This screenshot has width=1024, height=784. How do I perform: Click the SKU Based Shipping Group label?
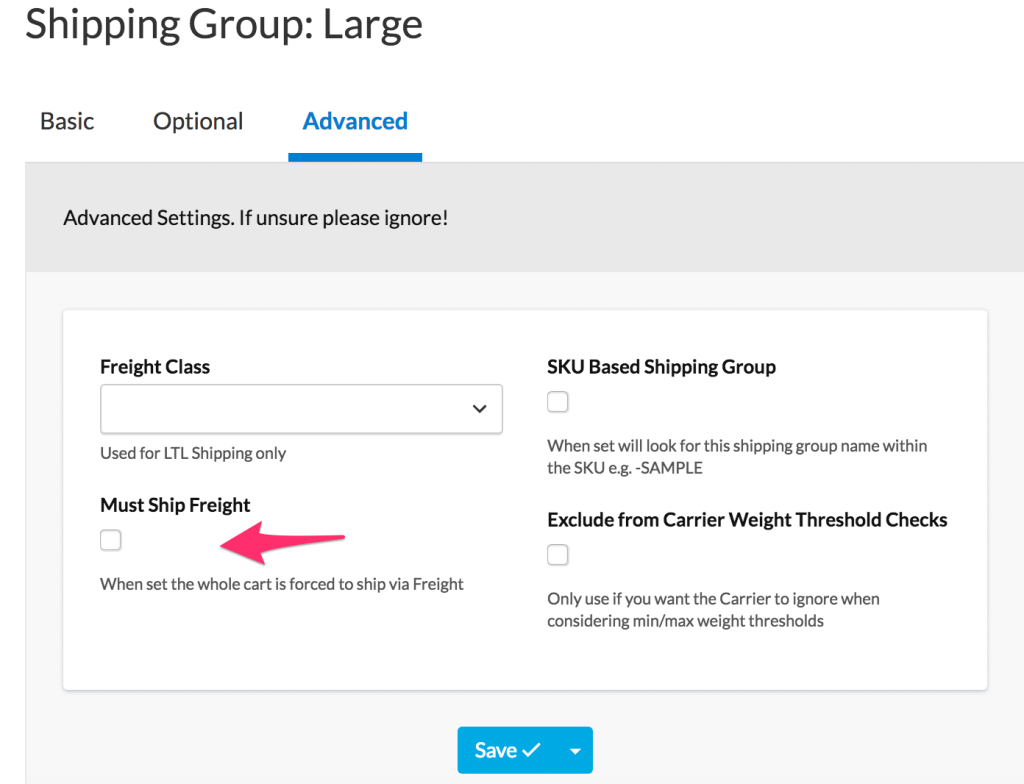click(661, 367)
